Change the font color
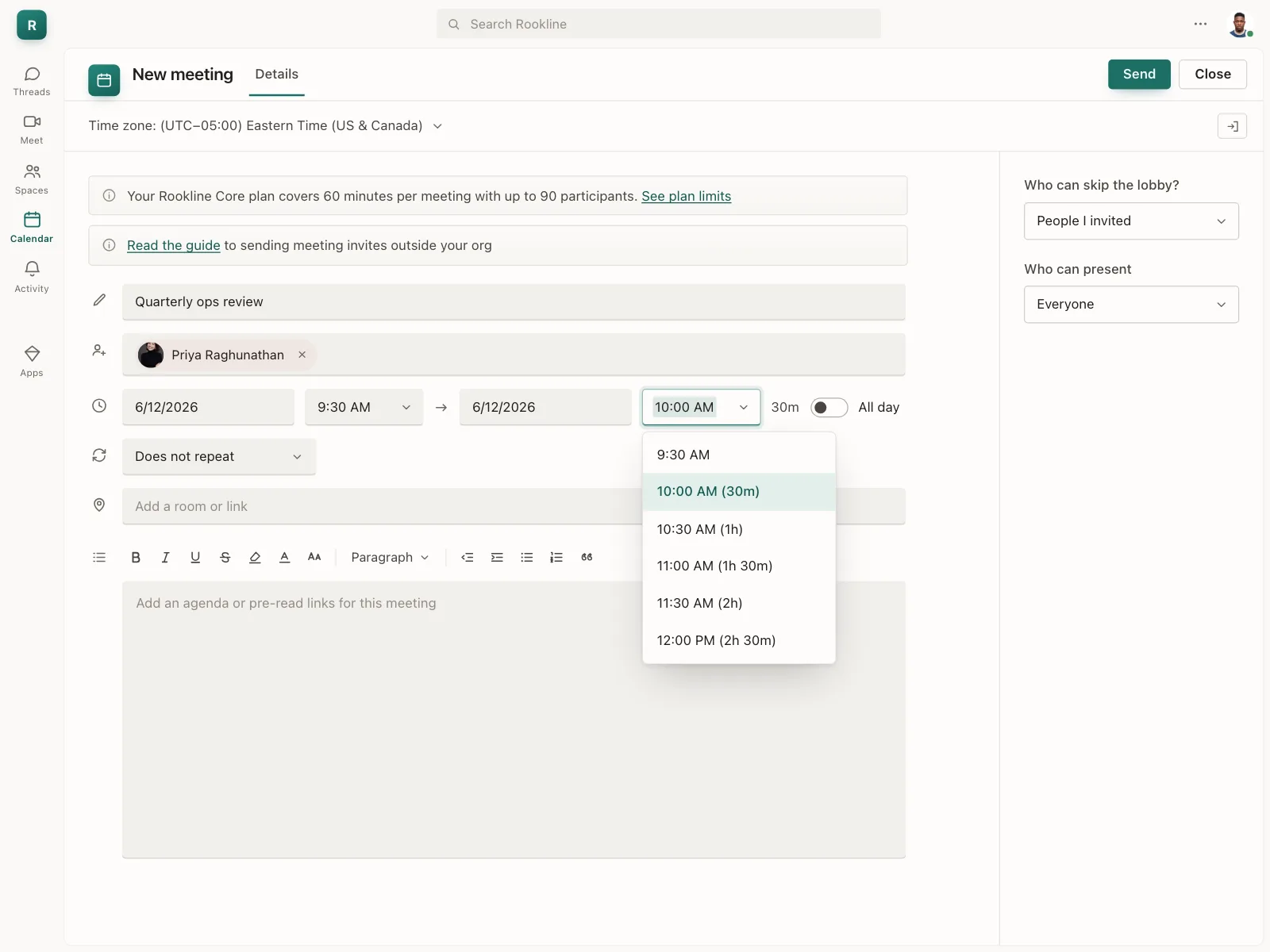Screen dimensions: 1270x952 pos(285,557)
